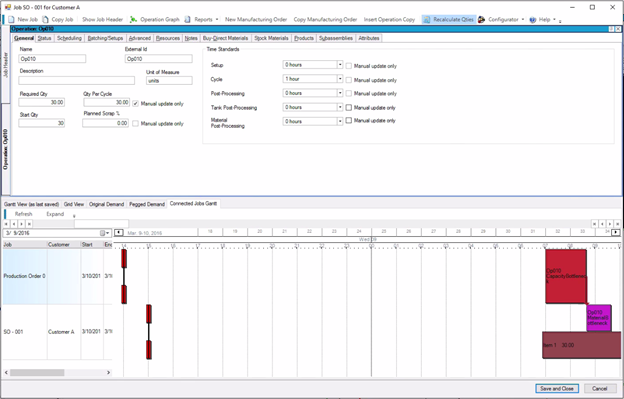624x399 pixels.
Task: Toggle Material Post-Processing Manual update only checkbox
Action: 349,120
